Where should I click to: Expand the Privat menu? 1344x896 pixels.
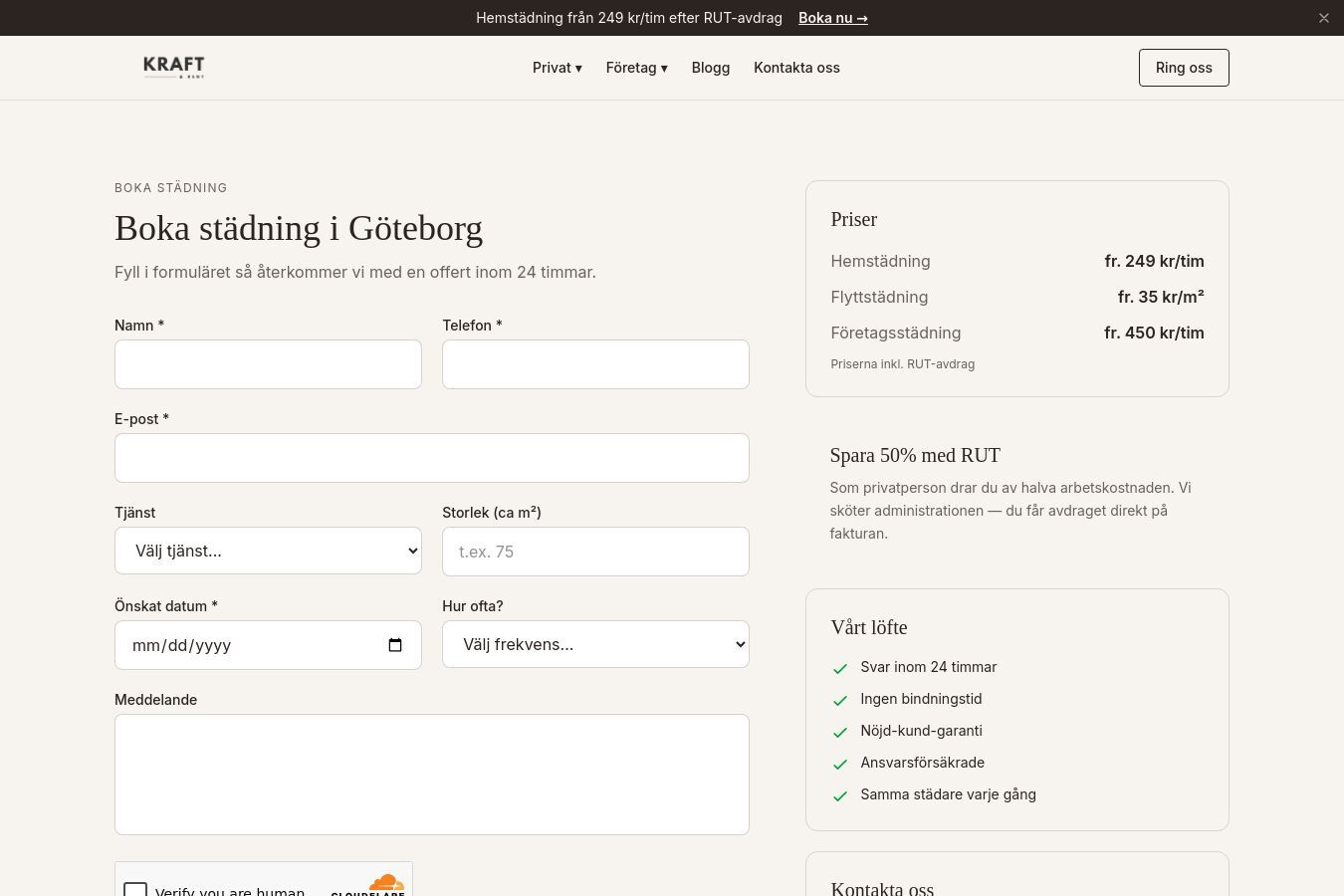coord(558,68)
